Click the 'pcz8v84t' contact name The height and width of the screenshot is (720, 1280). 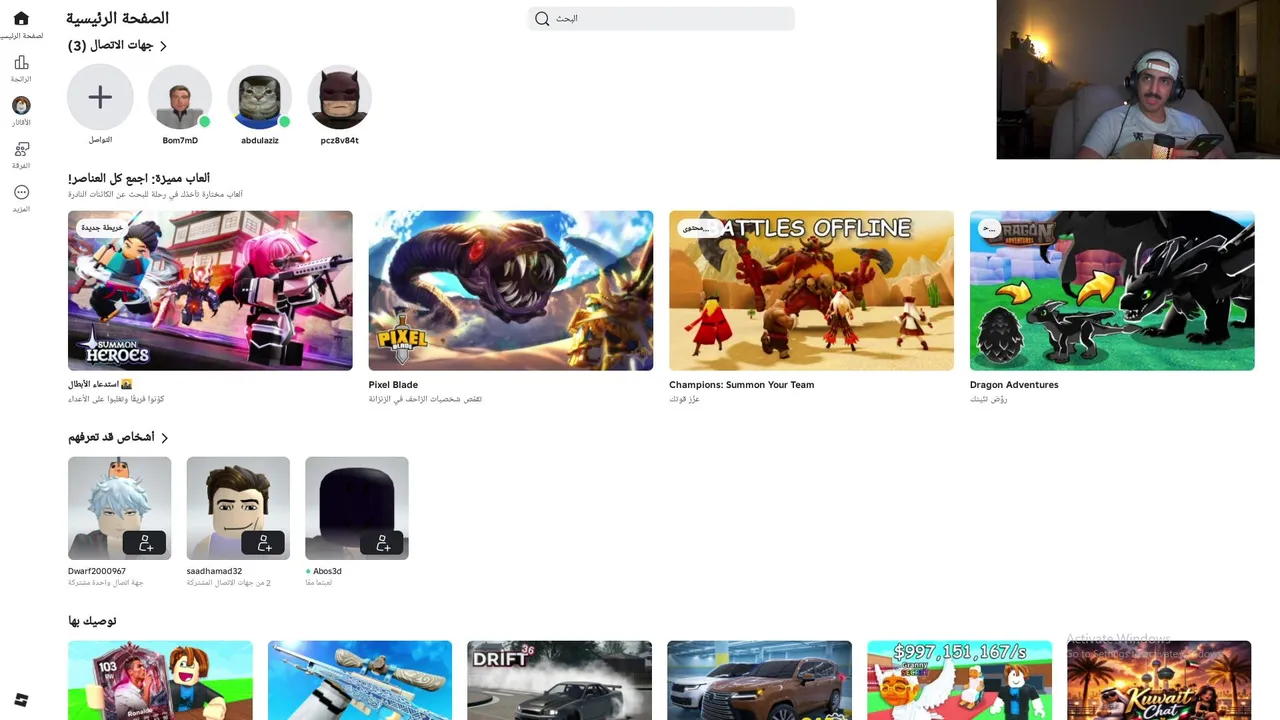pos(339,141)
